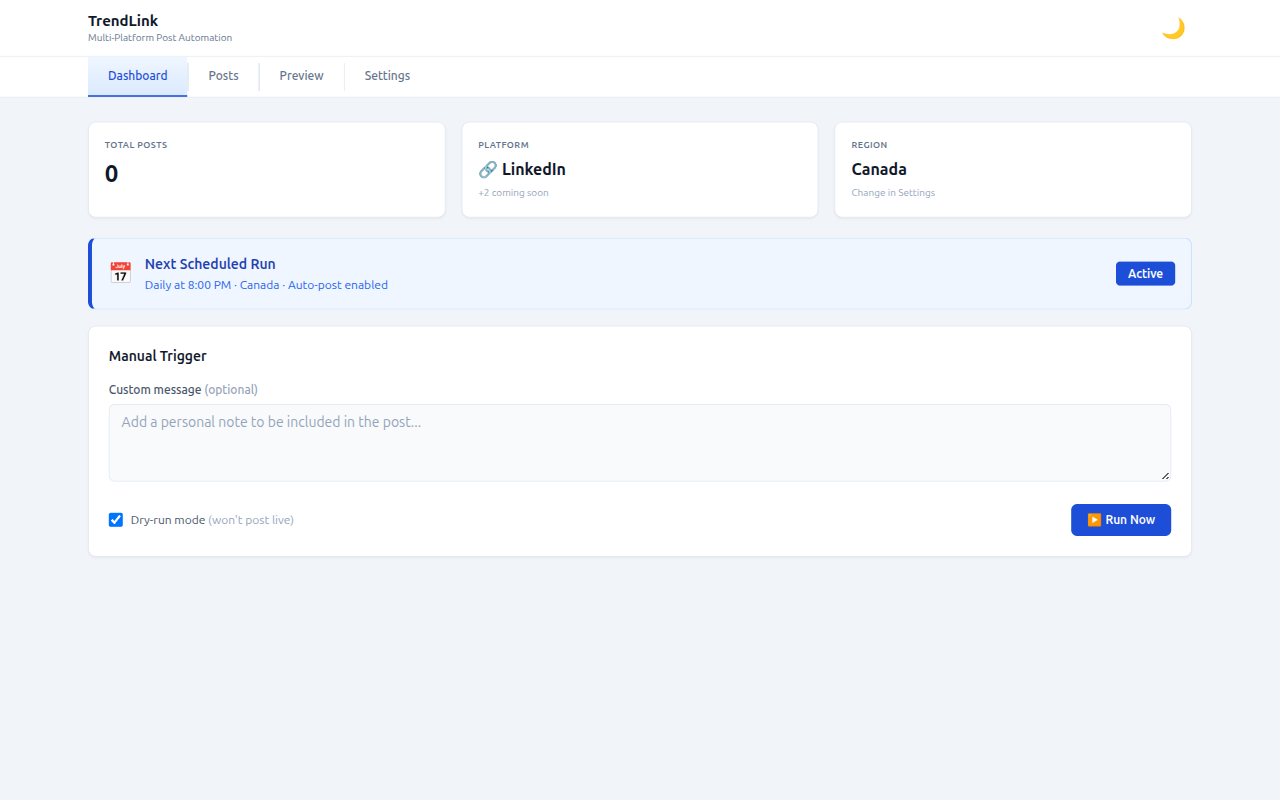Click the calendar icon beside Next Scheduled Run
The height and width of the screenshot is (800, 1280).
coord(120,273)
